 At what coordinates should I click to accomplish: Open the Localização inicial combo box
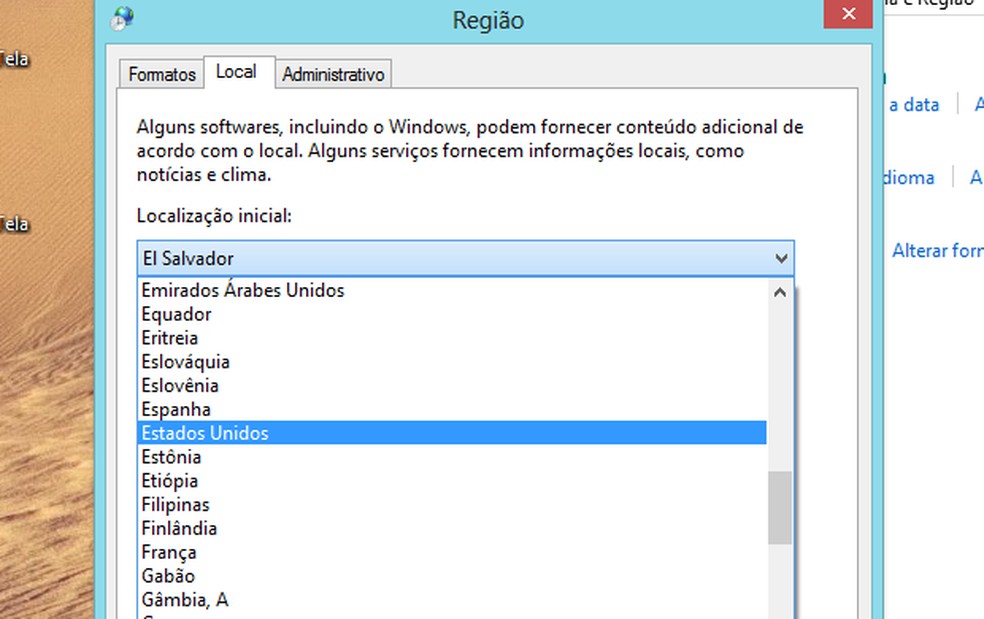[466, 258]
